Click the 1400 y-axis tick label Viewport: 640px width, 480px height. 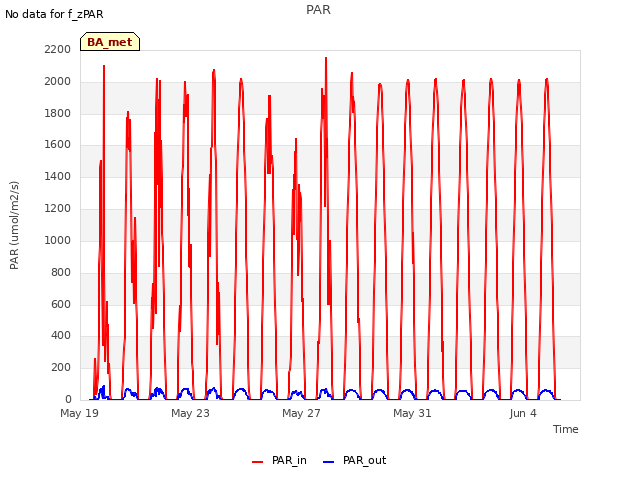pyautogui.click(x=58, y=176)
